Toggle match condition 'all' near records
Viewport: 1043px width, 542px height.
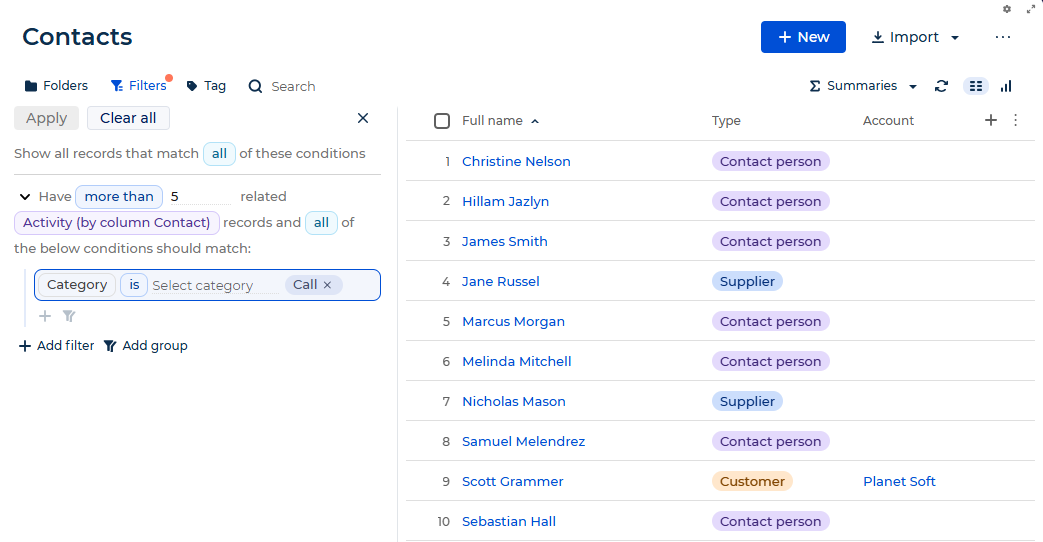tap(321, 222)
